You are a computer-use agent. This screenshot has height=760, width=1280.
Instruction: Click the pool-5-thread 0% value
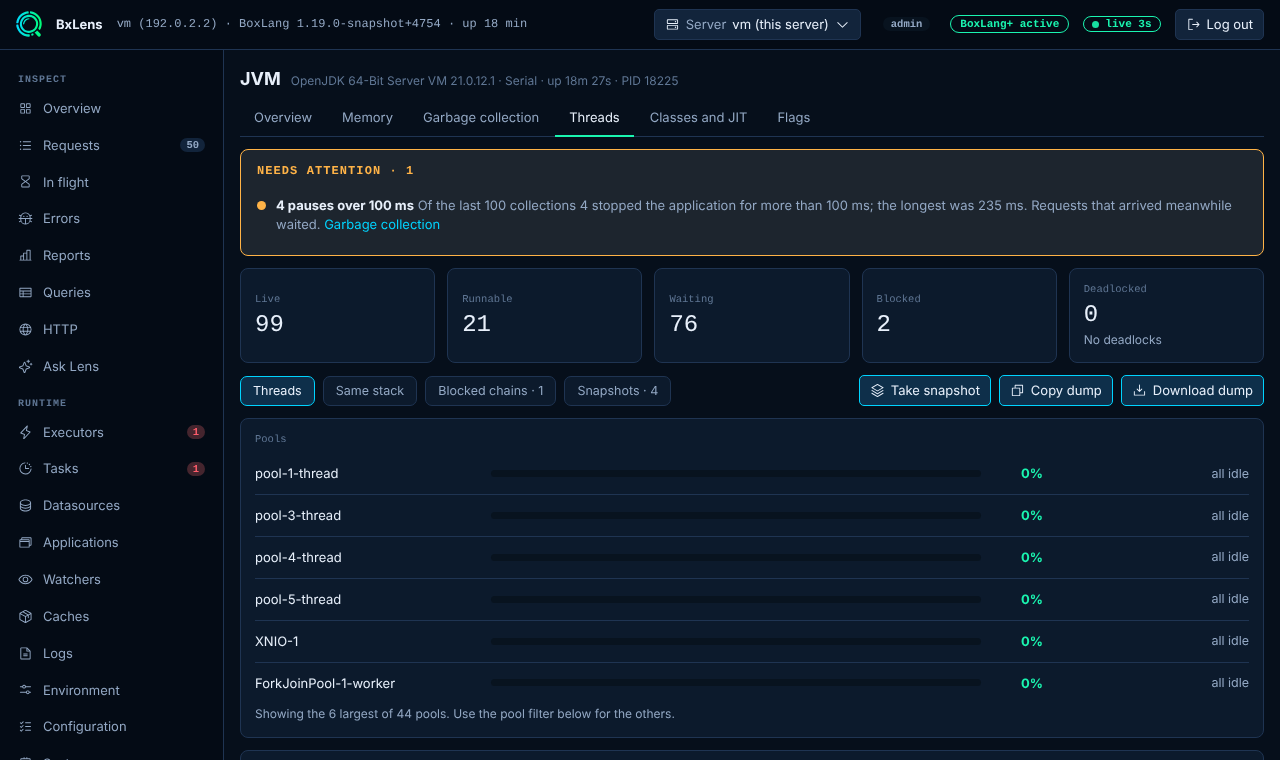[1031, 600]
